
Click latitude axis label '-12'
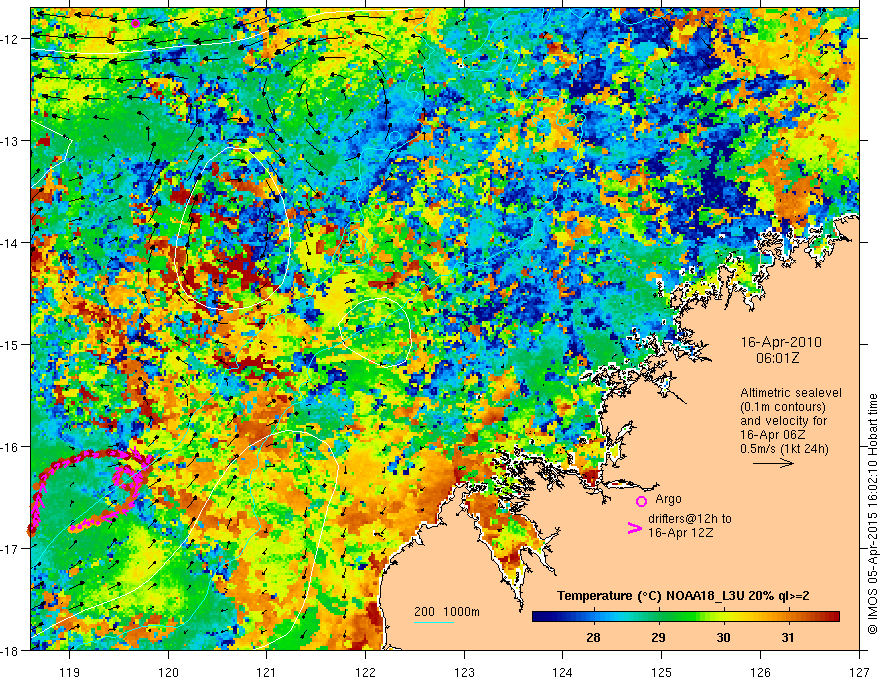click(11, 39)
